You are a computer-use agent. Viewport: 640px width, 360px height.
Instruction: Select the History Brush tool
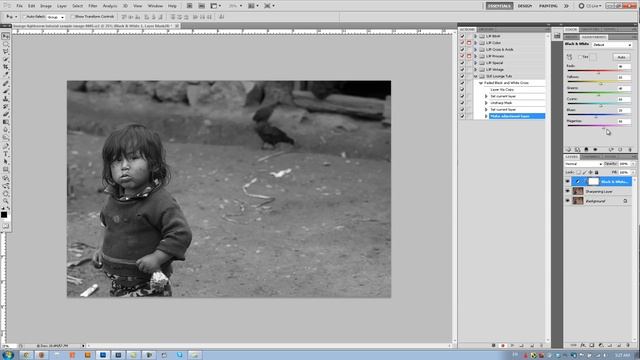tap(5, 107)
